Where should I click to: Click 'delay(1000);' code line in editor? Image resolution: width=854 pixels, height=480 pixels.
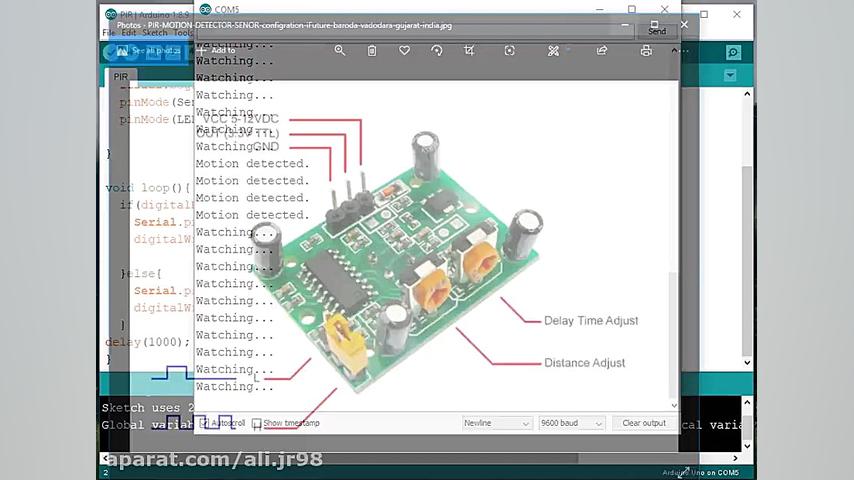point(148,342)
